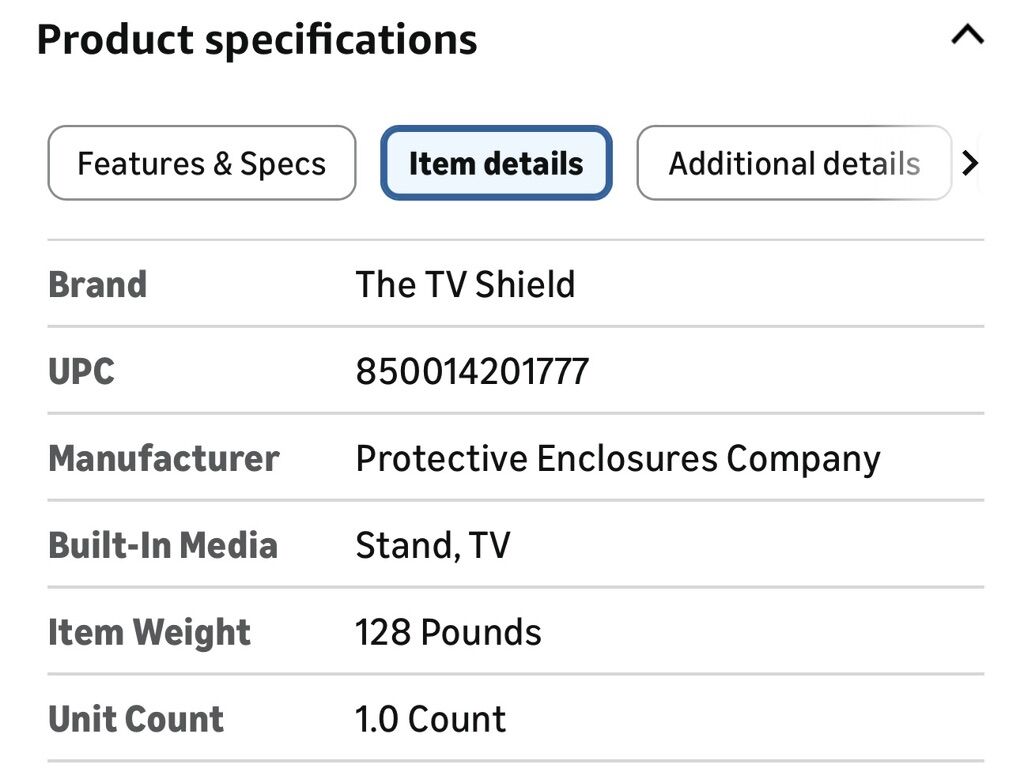Collapse the Product specifications section chevron
This screenshot has width=1020, height=768.
click(x=967, y=37)
